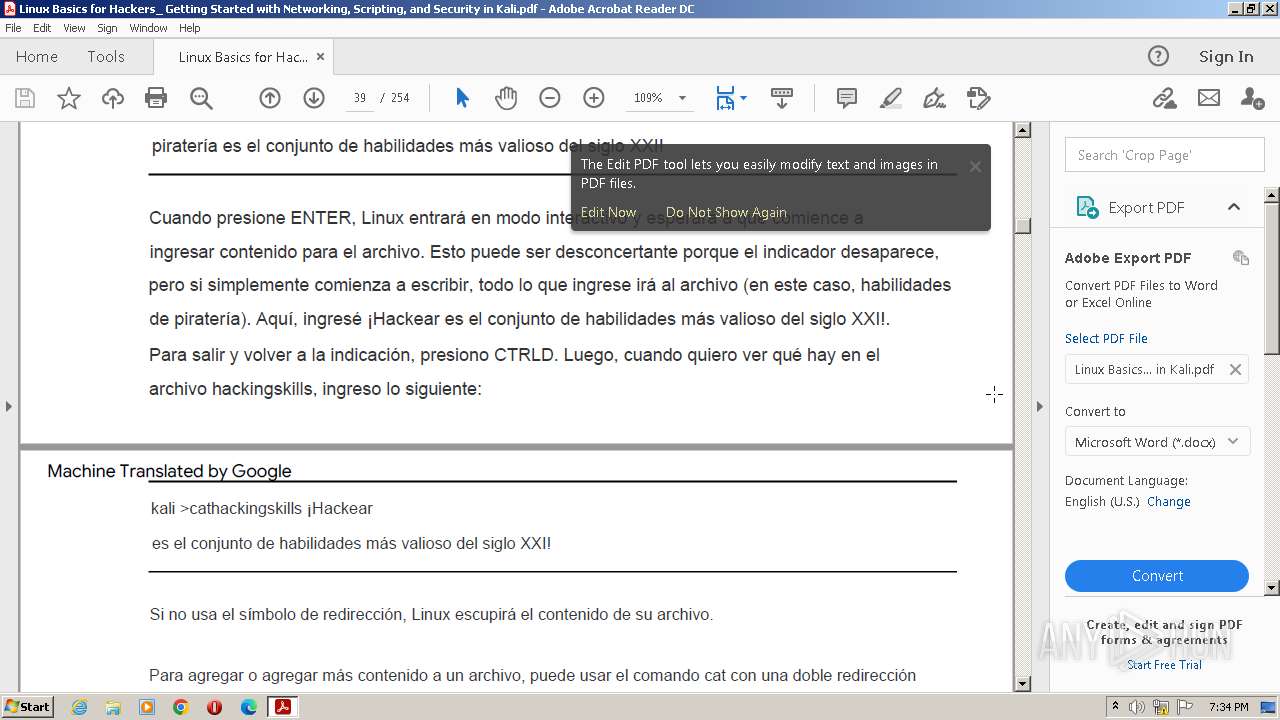
Task: Click the Save file icon
Action: pos(25,98)
